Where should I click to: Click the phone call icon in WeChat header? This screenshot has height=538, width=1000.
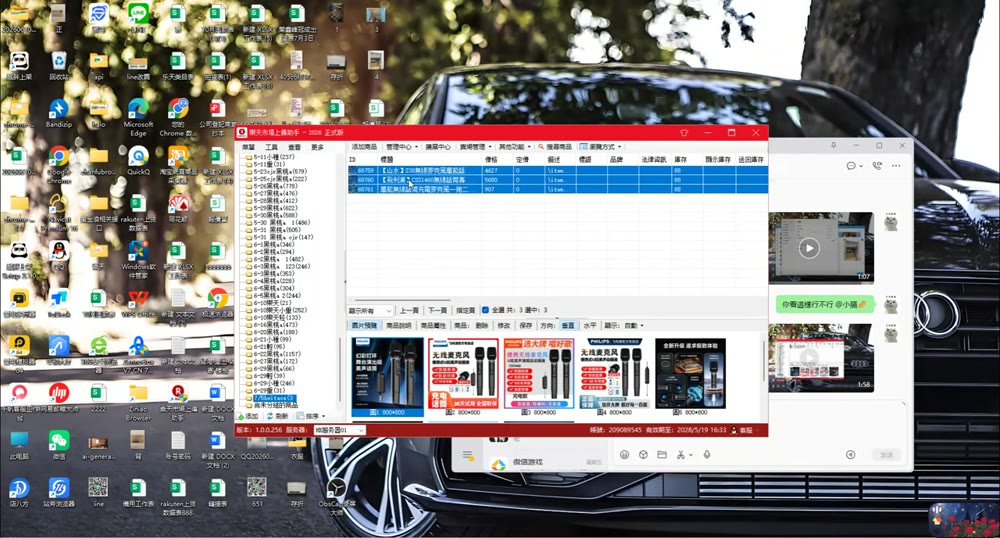pos(877,166)
